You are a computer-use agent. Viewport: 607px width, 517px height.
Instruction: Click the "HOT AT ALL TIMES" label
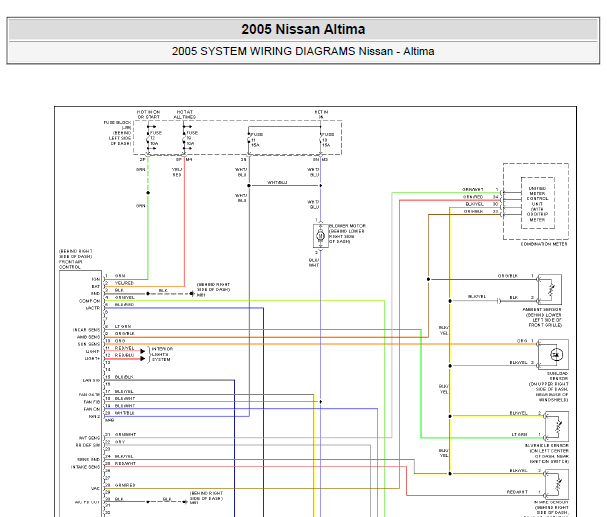(x=185, y=114)
